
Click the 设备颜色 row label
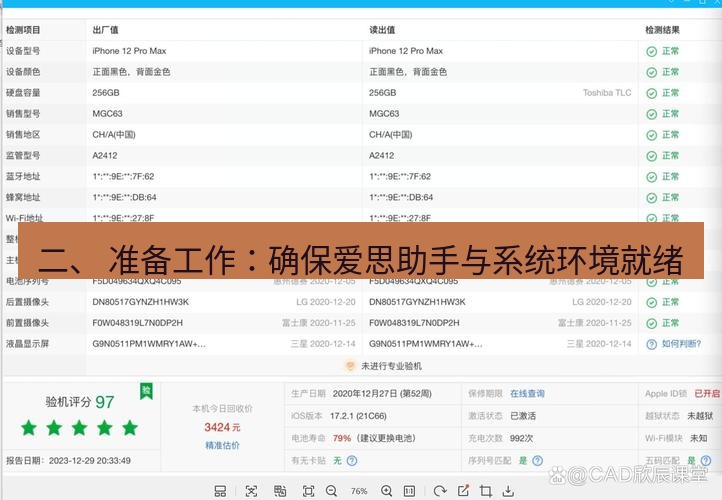[x=23, y=72]
